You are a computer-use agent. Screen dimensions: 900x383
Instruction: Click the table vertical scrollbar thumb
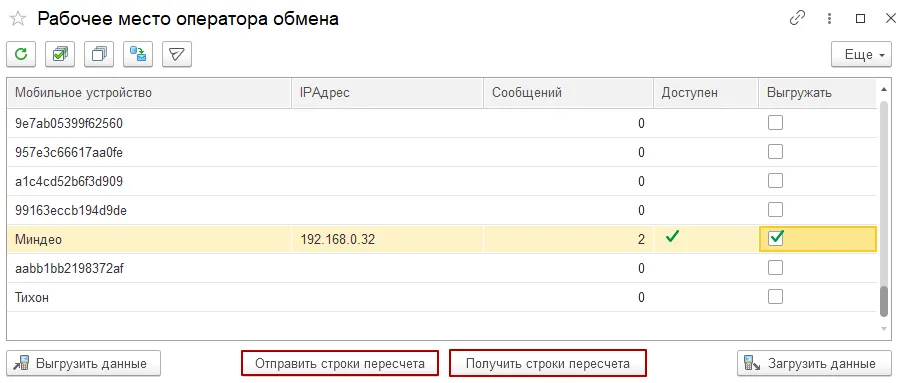click(x=885, y=301)
